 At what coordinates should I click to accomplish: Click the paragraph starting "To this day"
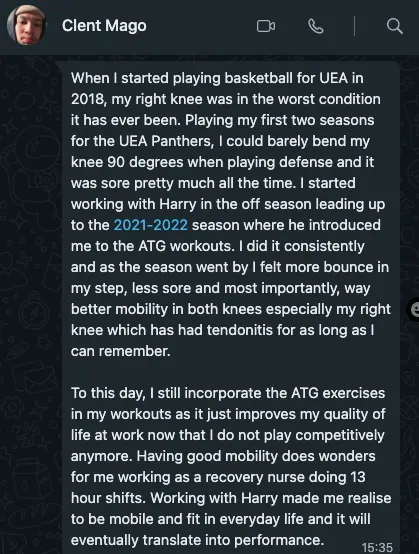coord(231,466)
